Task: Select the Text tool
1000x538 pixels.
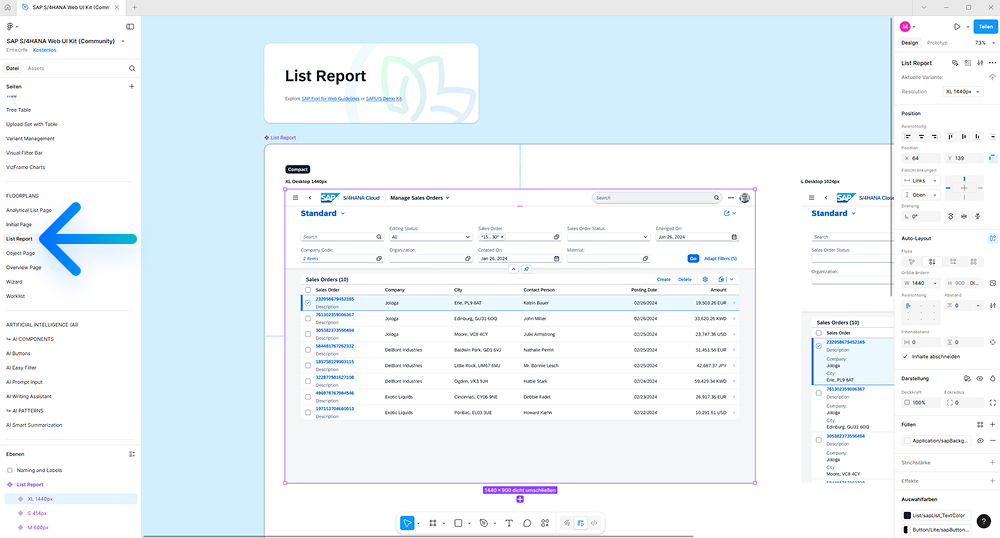Action: (x=509, y=523)
